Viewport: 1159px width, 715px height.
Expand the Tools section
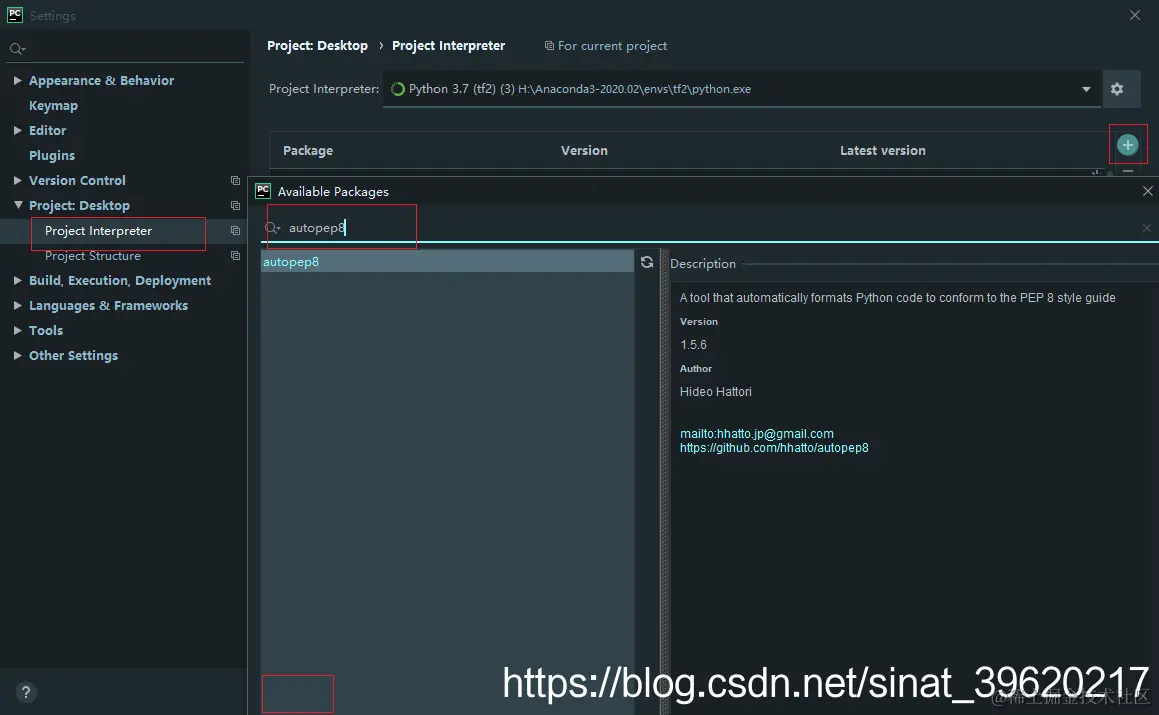click(17, 331)
